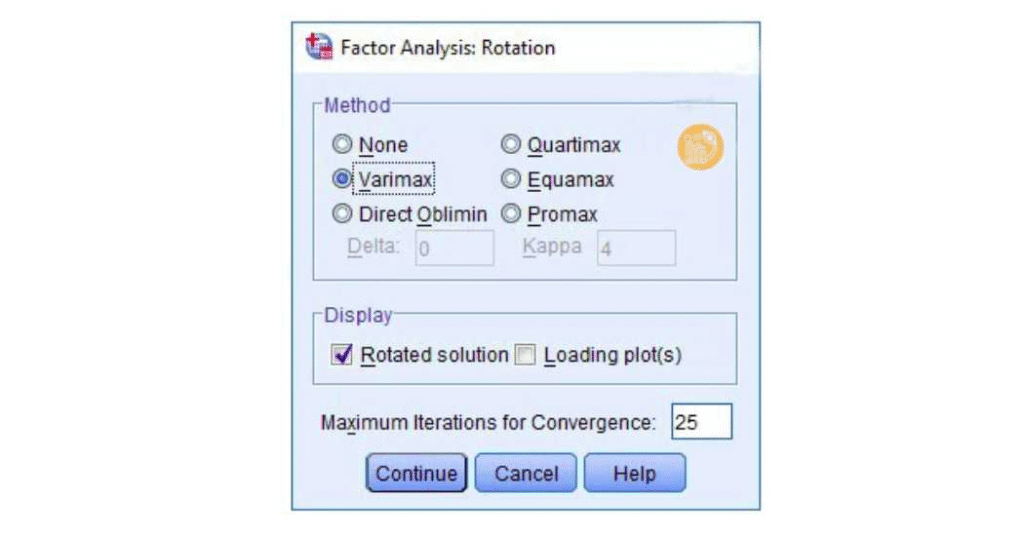Select the Varimax radio button
1024x537 pixels.
[342, 180]
